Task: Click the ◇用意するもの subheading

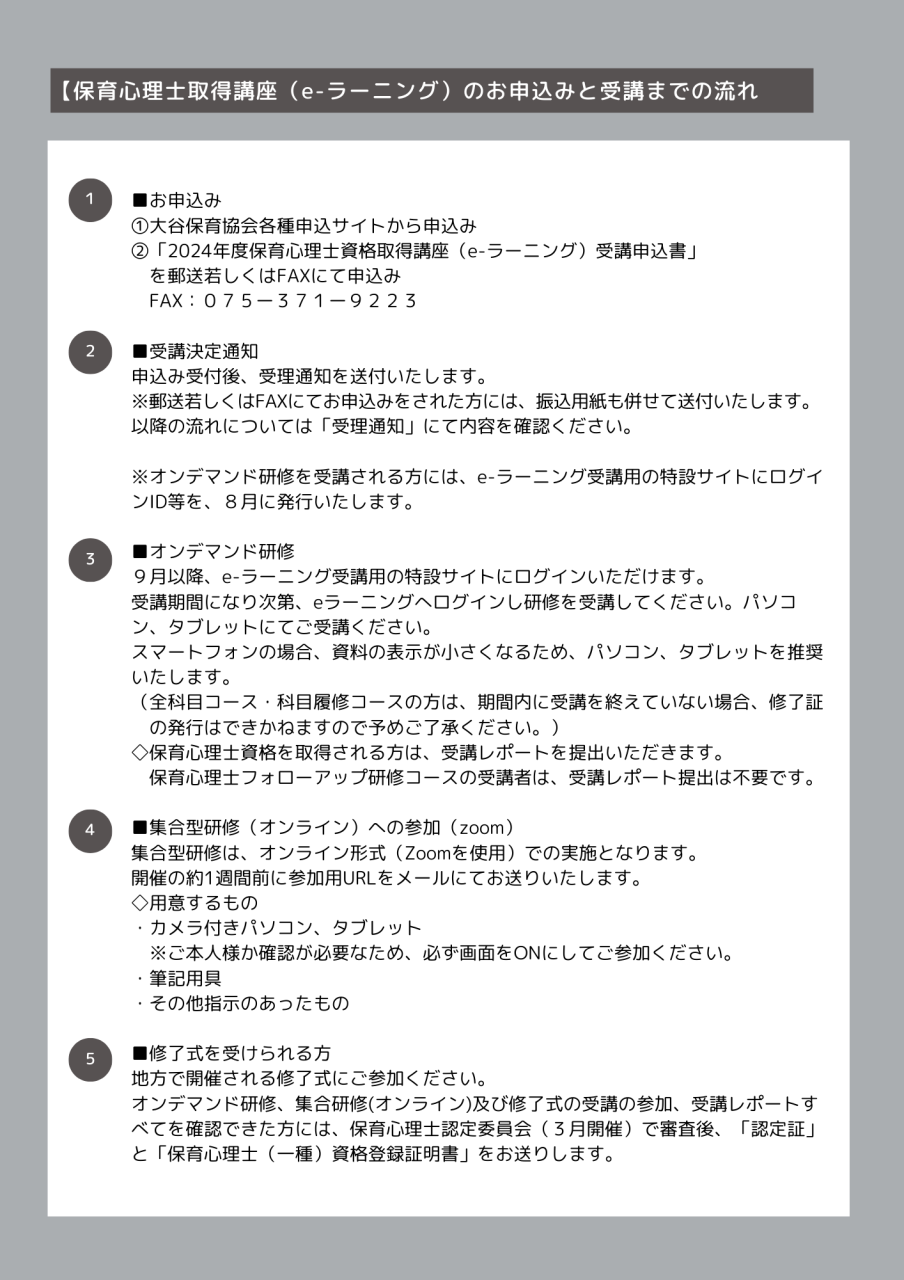Action: coord(195,904)
